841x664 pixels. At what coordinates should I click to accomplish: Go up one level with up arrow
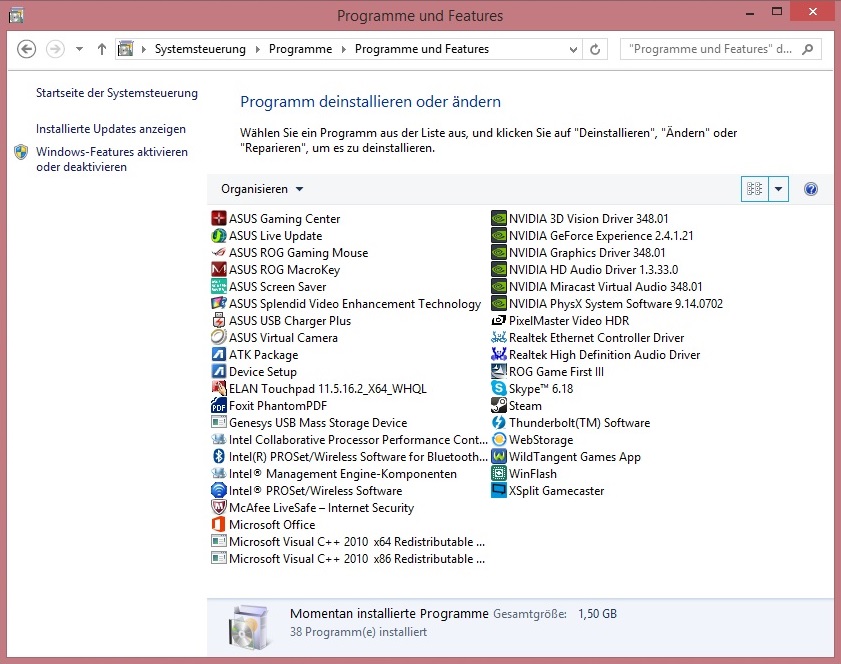pos(101,49)
